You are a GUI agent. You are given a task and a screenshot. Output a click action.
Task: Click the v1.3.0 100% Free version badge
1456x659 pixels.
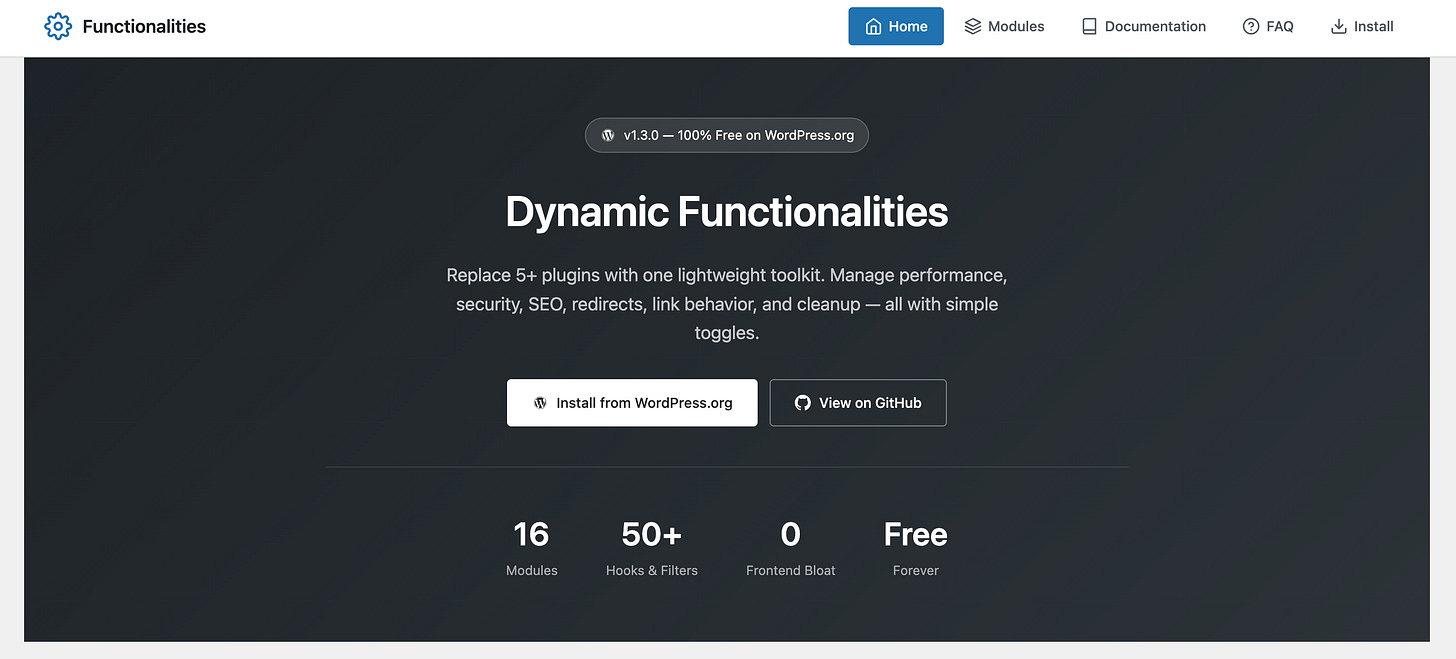[727, 135]
